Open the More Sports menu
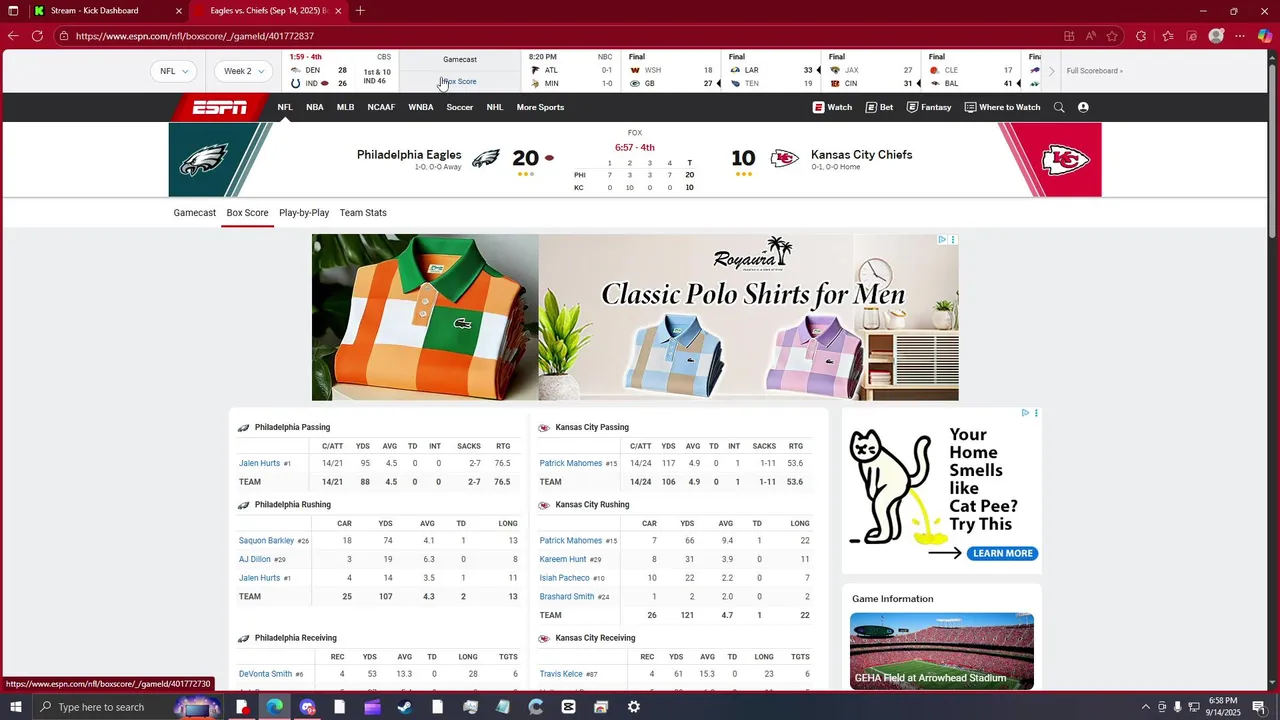The height and width of the screenshot is (720, 1280). coord(540,107)
